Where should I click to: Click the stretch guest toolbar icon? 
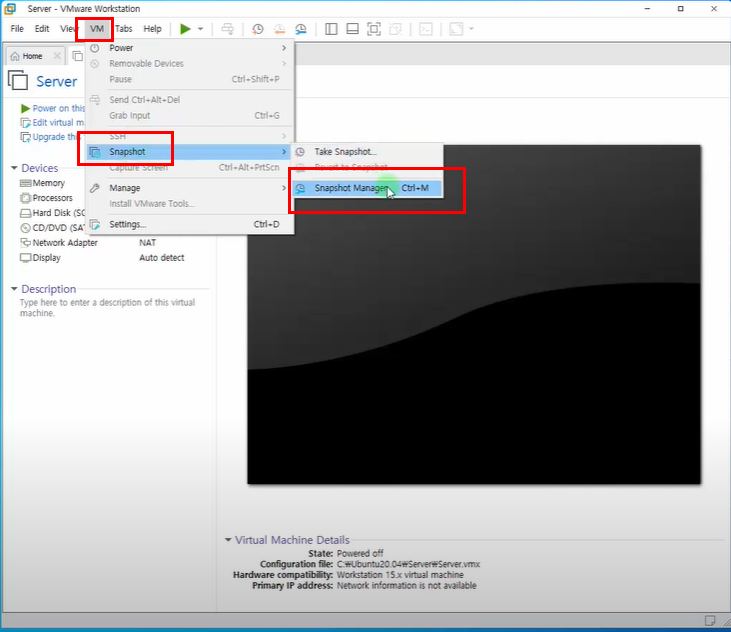(456, 29)
